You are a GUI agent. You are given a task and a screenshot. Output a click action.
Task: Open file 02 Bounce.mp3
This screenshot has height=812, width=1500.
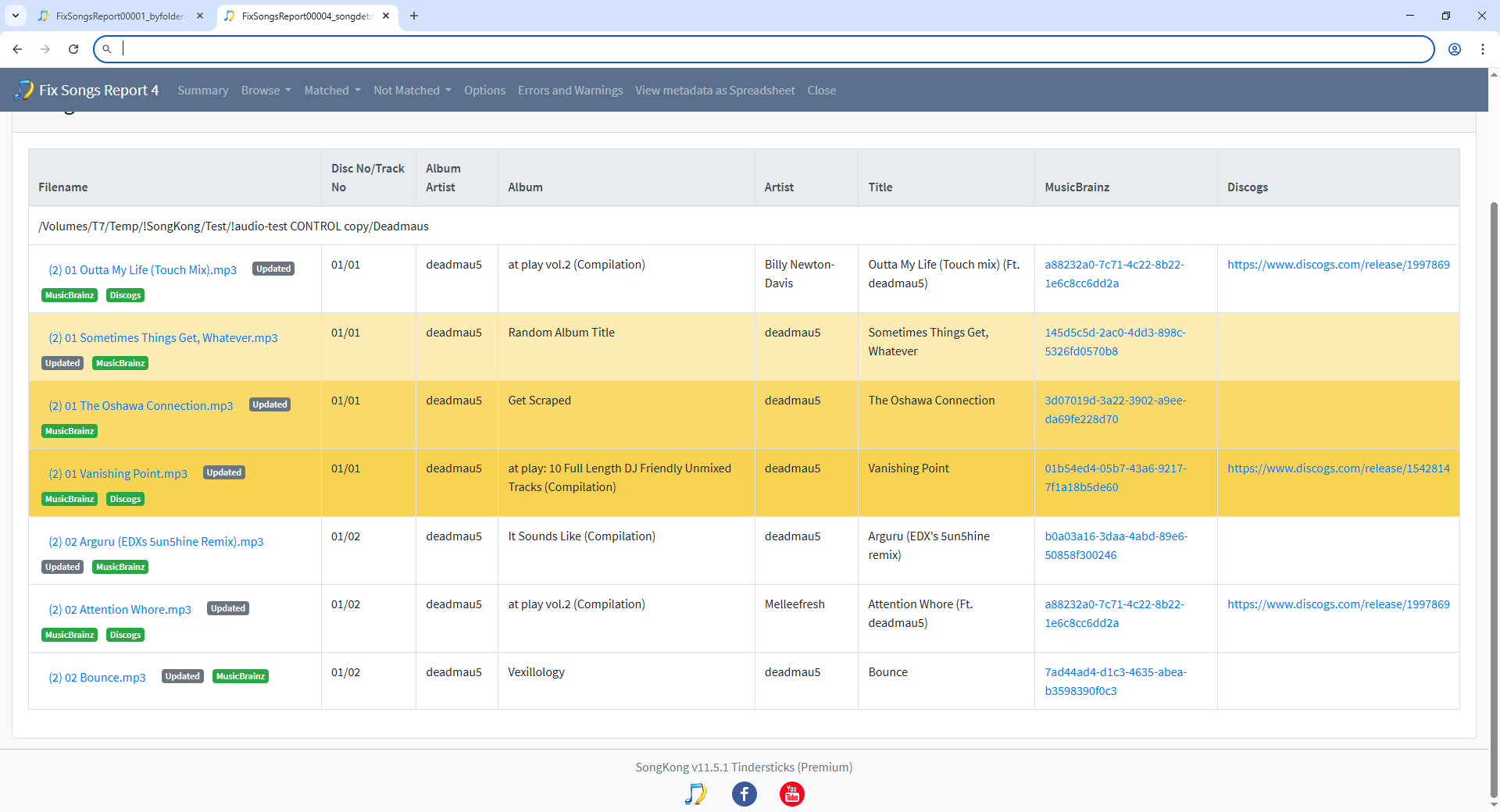click(97, 678)
